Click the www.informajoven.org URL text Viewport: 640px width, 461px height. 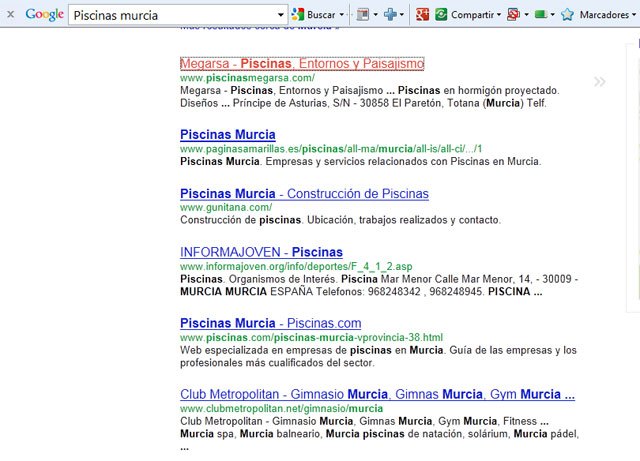pos(296,267)
